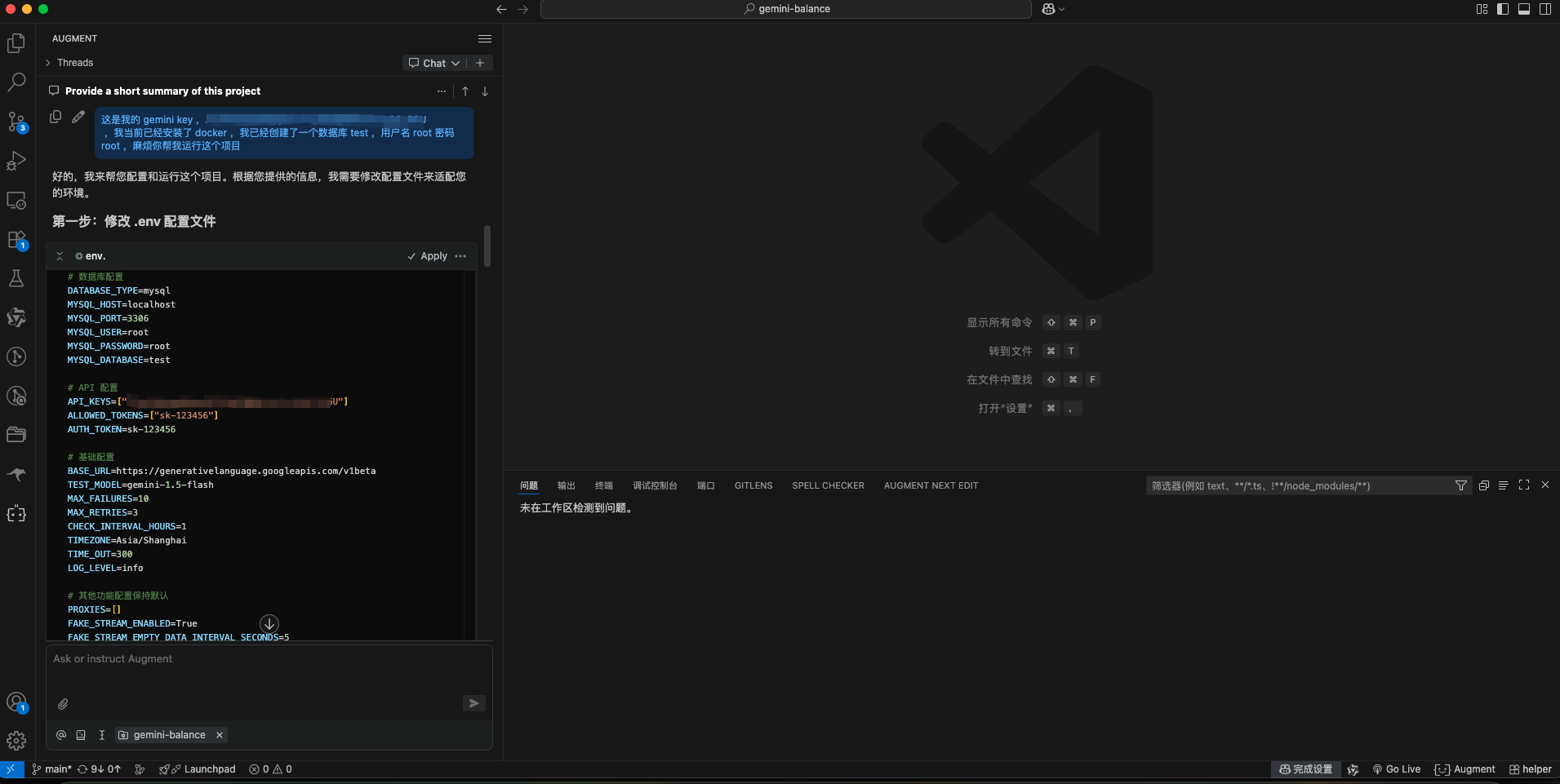Open errors and warnings status indicator
This screenshot has width=1560, height=784.
270,769
